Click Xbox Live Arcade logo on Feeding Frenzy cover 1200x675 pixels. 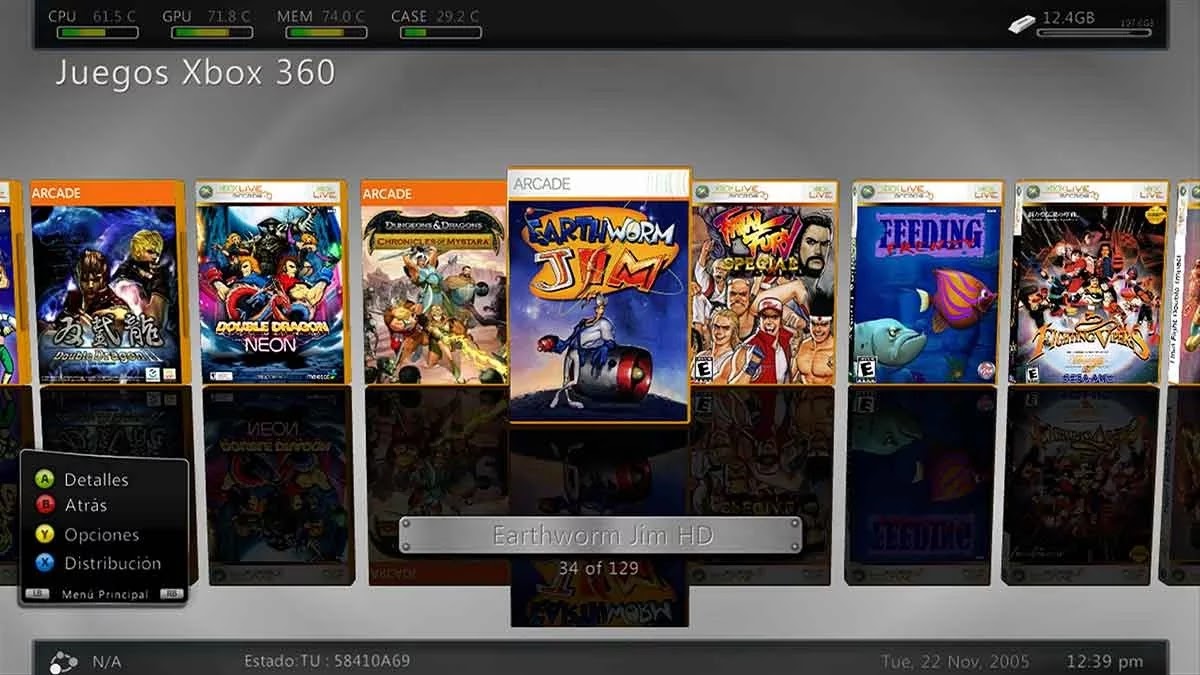tap(894, 192)
